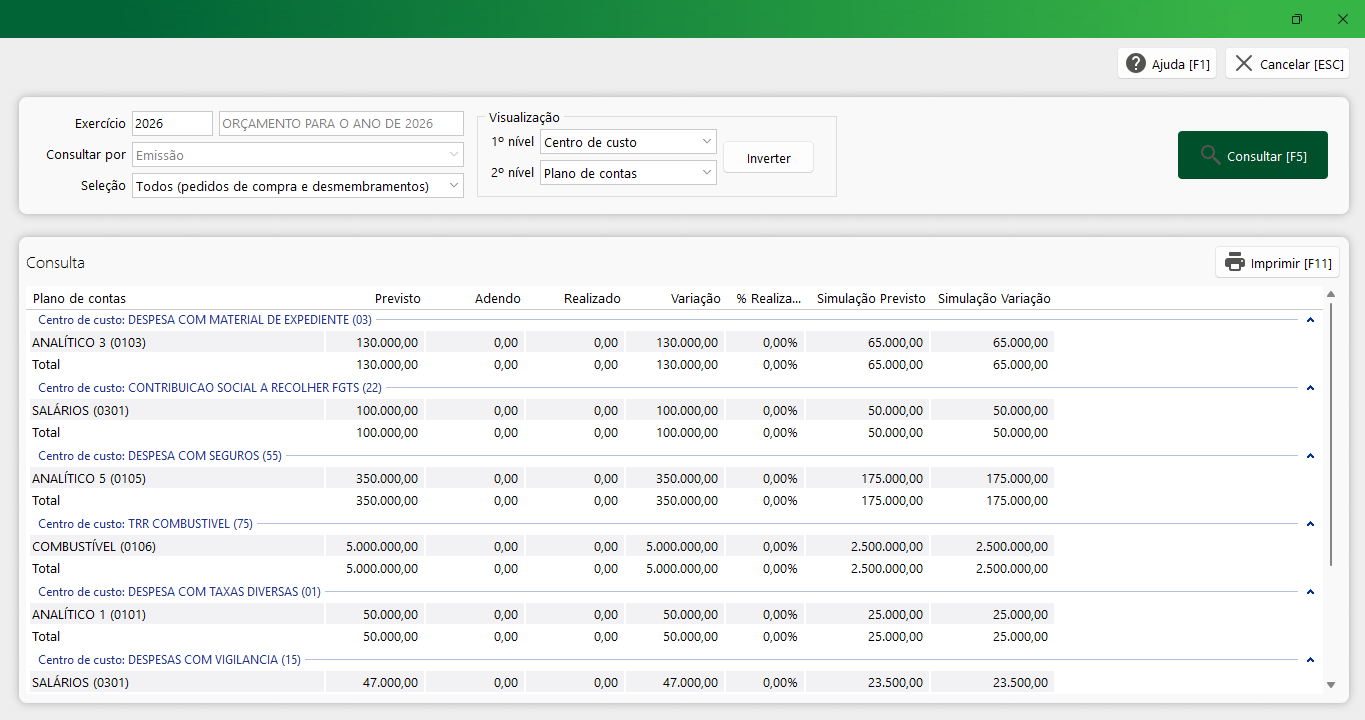
Task: Click the Ajuda help question-mark icon
Action: (1135, 64)
